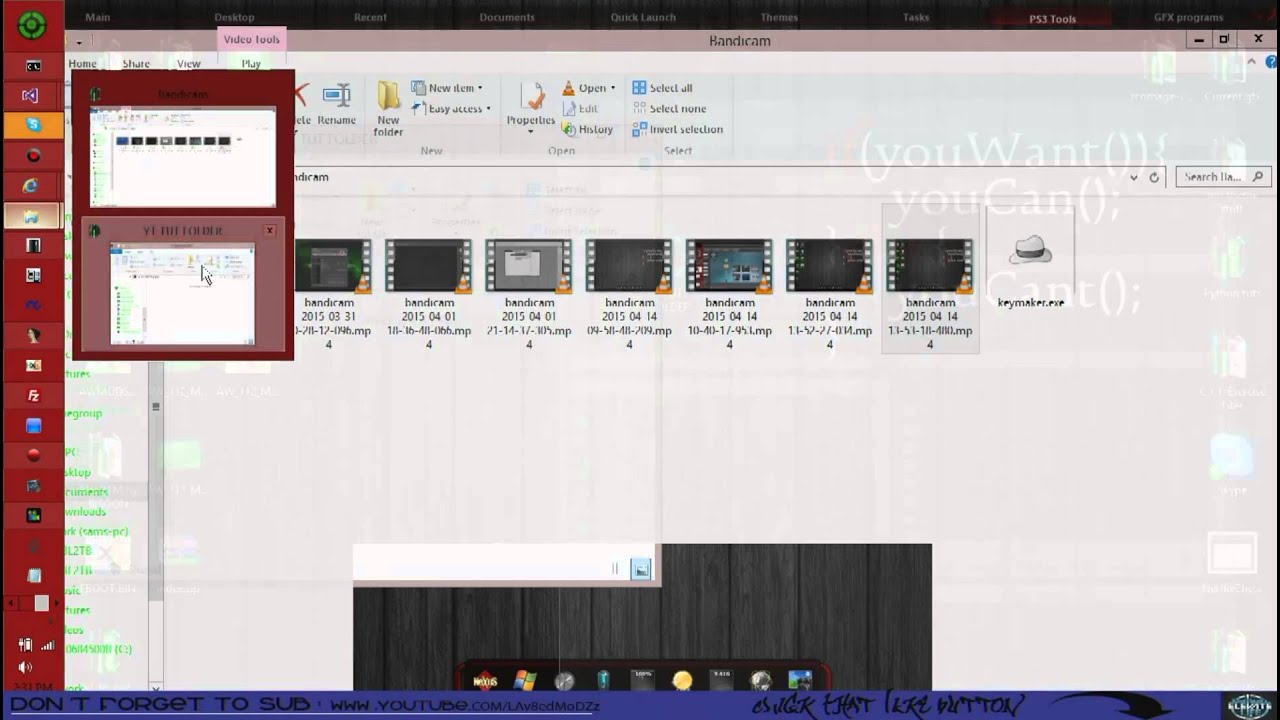Refresh the Bandicam folder view
Image resolution: width=1280 pixels, height=720 pixels.
(x=1154, y=177)
